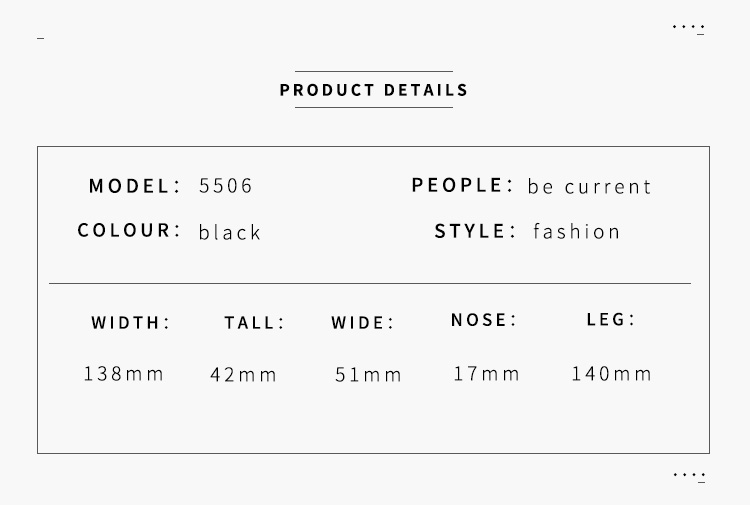Click the small dash mark at top left

(41, 38)
